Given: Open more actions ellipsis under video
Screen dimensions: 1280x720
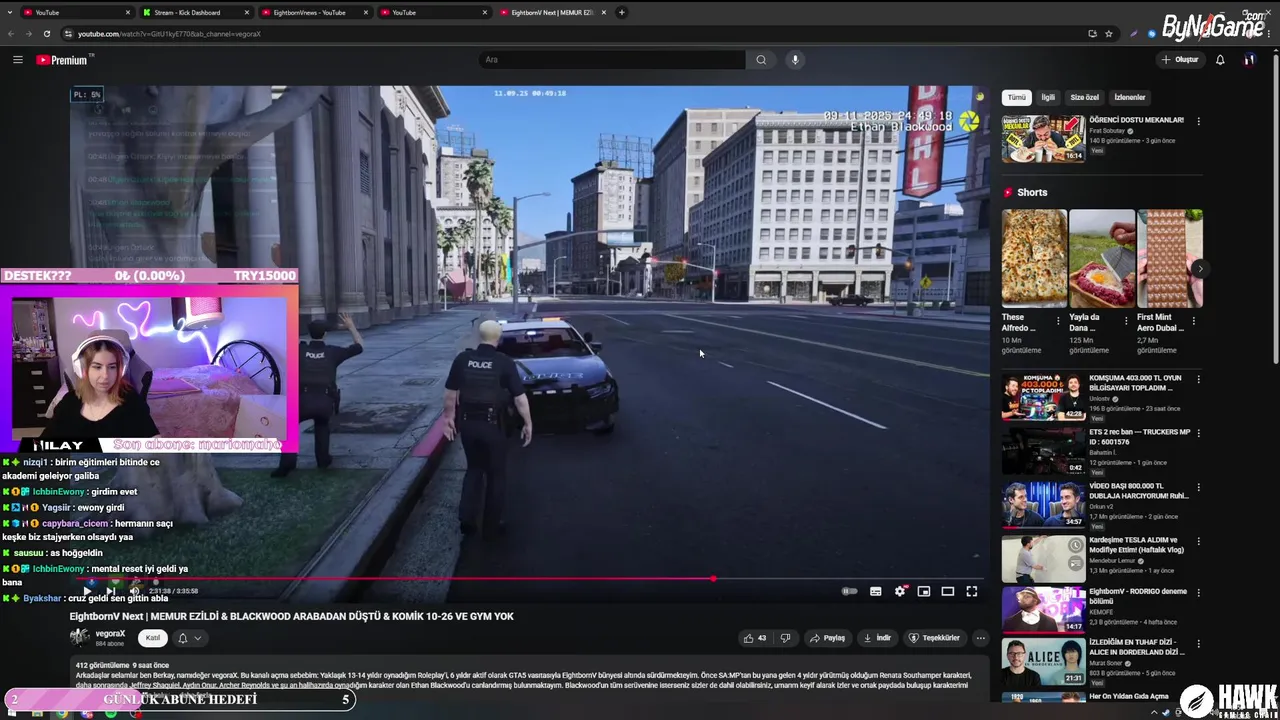Looking at the screenshot, I should point(980,638).
